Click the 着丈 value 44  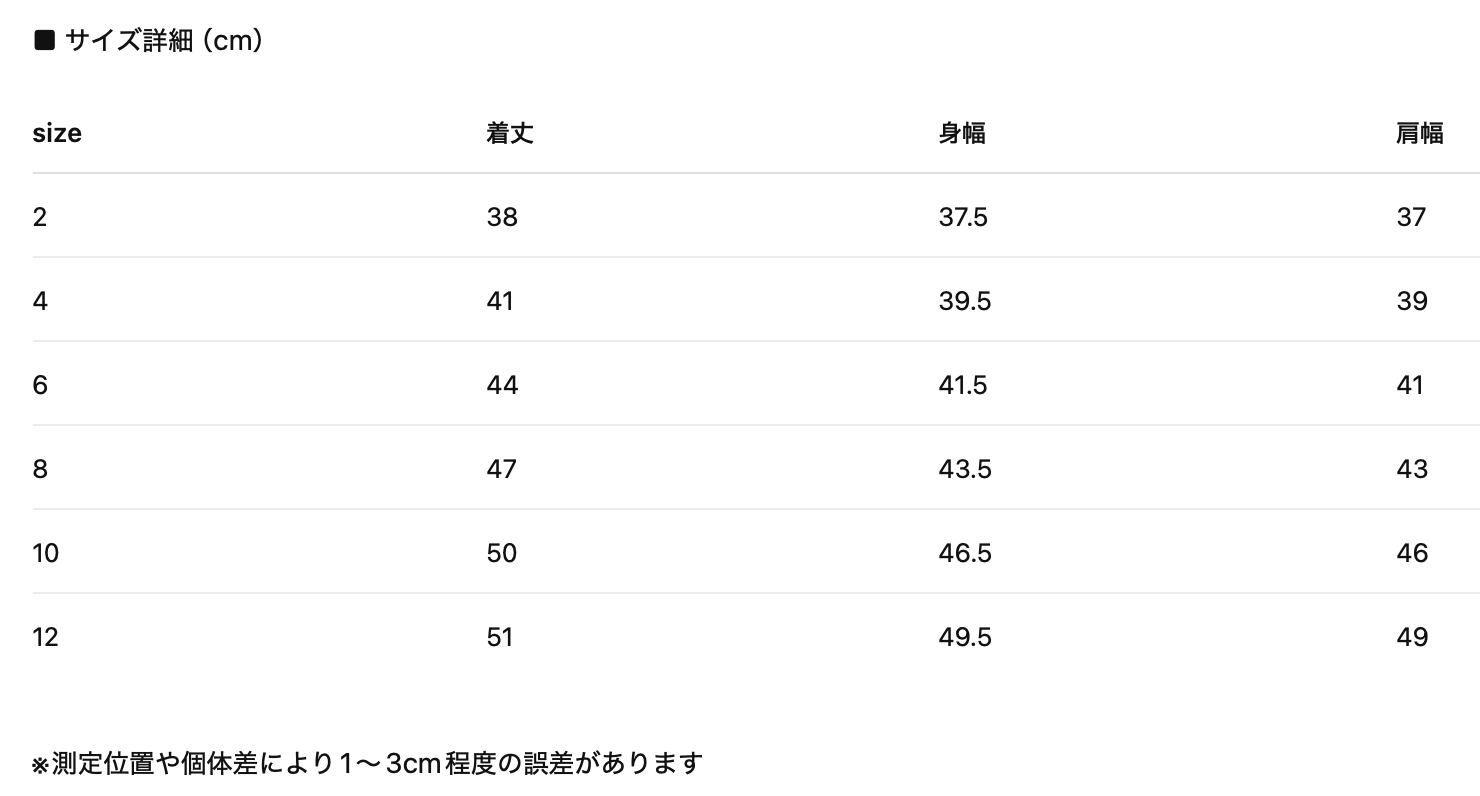(502, 385)
